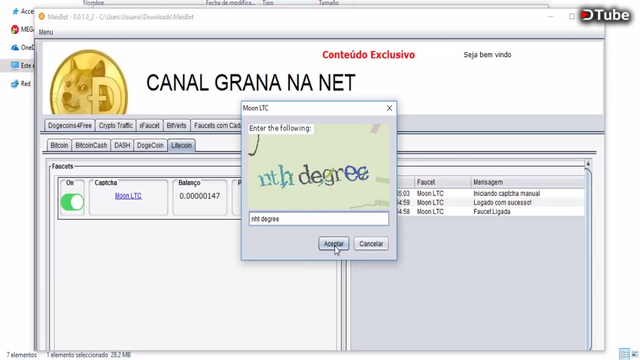Click the Conteúdo Exclusivo red heading
The width and height of the screenshot is (640, 360).
pyautogui.click(x=368, y=55)
